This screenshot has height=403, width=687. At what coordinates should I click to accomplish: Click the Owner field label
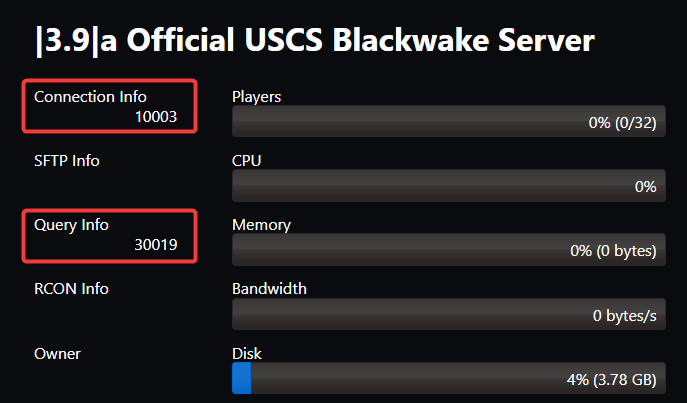57,353
